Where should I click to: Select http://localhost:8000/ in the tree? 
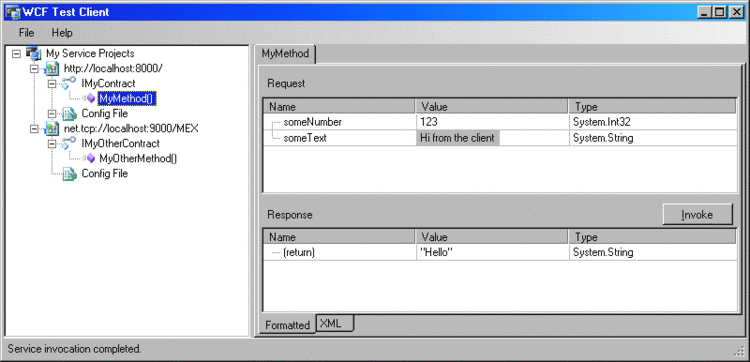(113, 69)
